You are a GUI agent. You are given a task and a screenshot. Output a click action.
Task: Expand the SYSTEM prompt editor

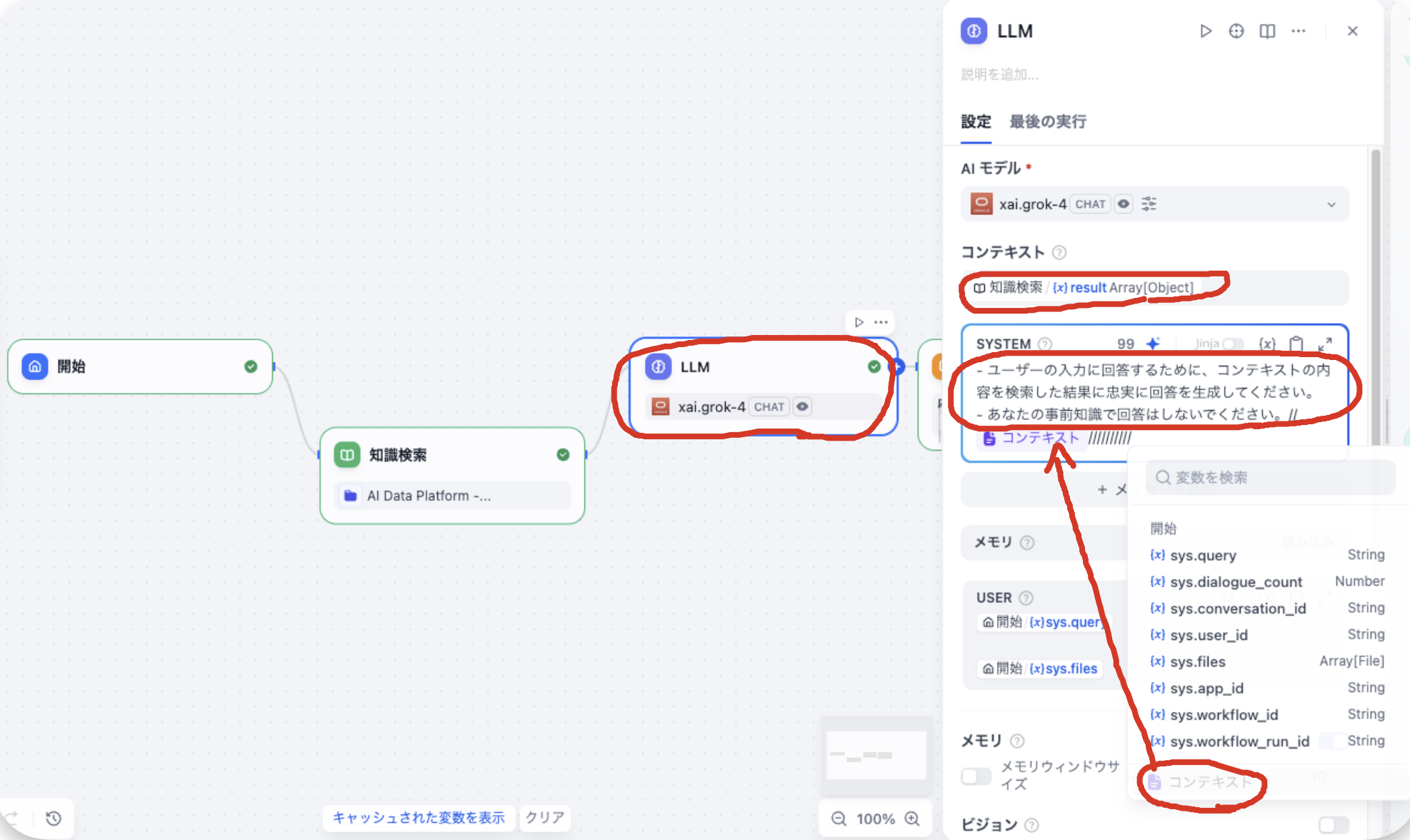pos(1325,344)
